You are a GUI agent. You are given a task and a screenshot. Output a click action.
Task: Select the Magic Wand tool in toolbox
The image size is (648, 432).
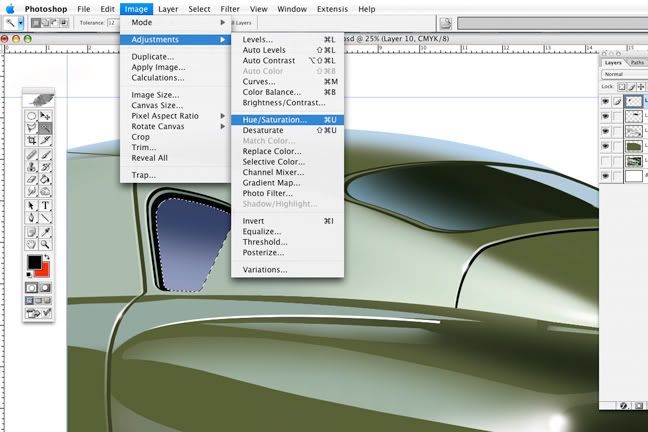(45, 128)
